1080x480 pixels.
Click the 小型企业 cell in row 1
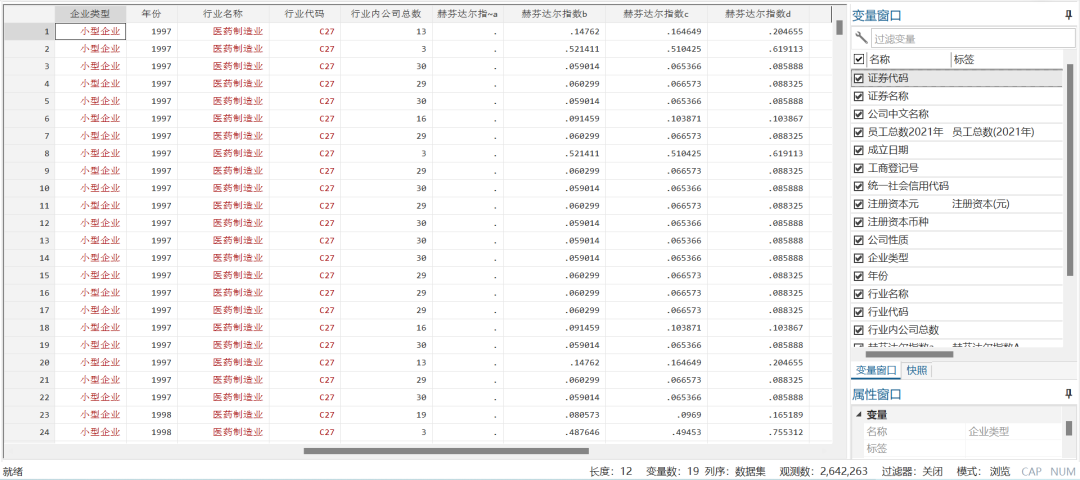[90, 31]
